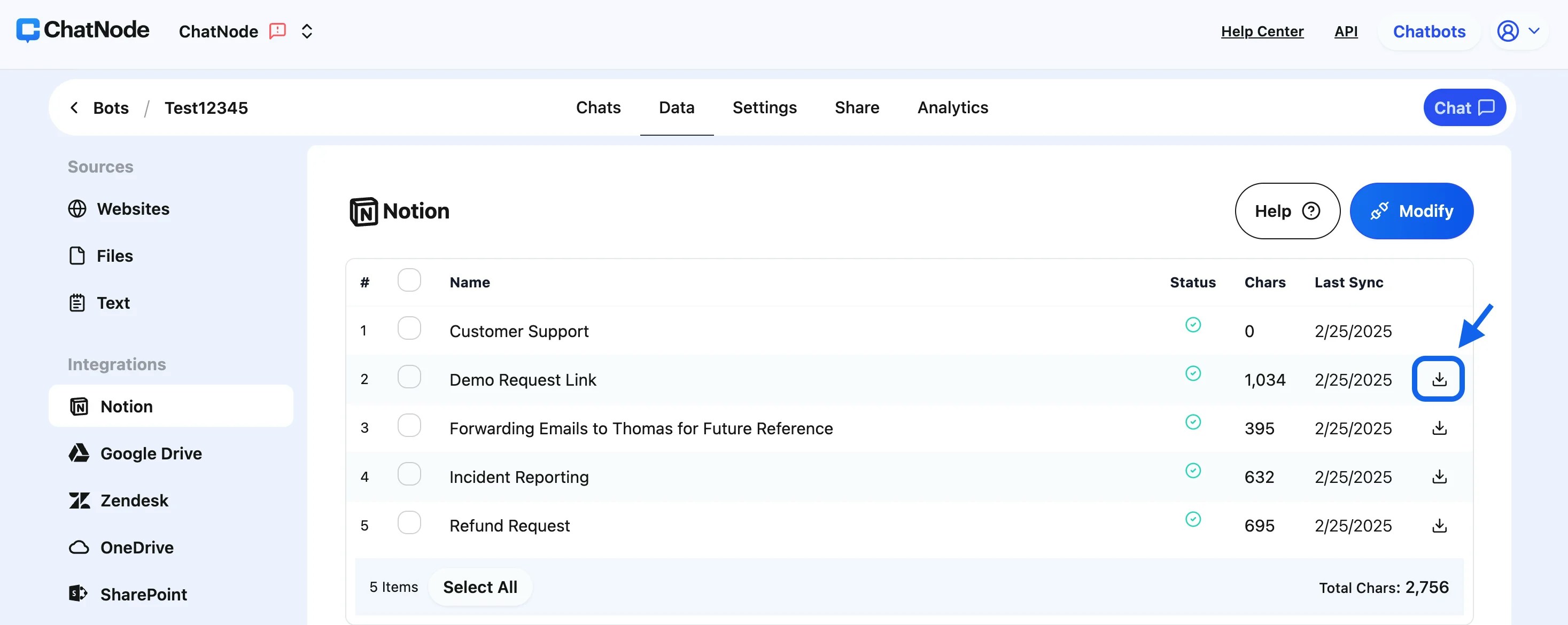Click the Google Drive triangle icon

(x=79, y=453)
